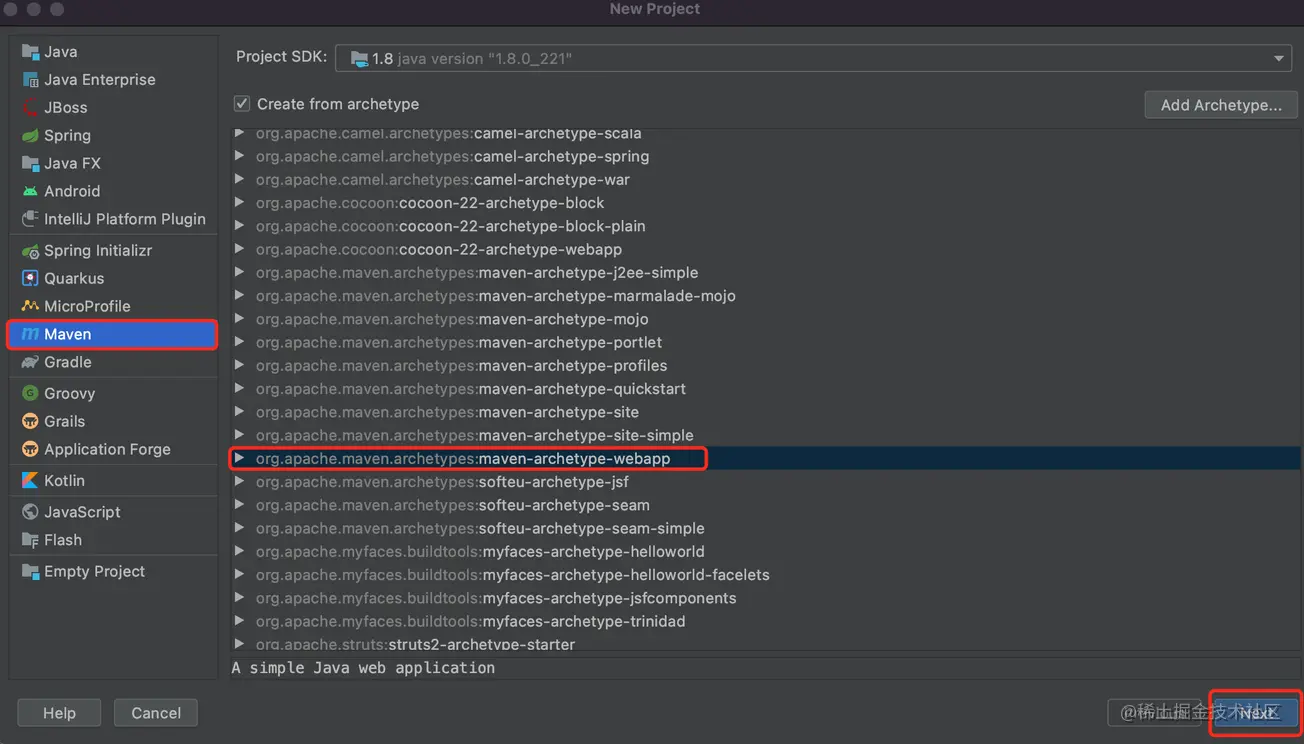1304x744 pixels.
Task: Select softeu-archetype-seam row
Action: 766,505
